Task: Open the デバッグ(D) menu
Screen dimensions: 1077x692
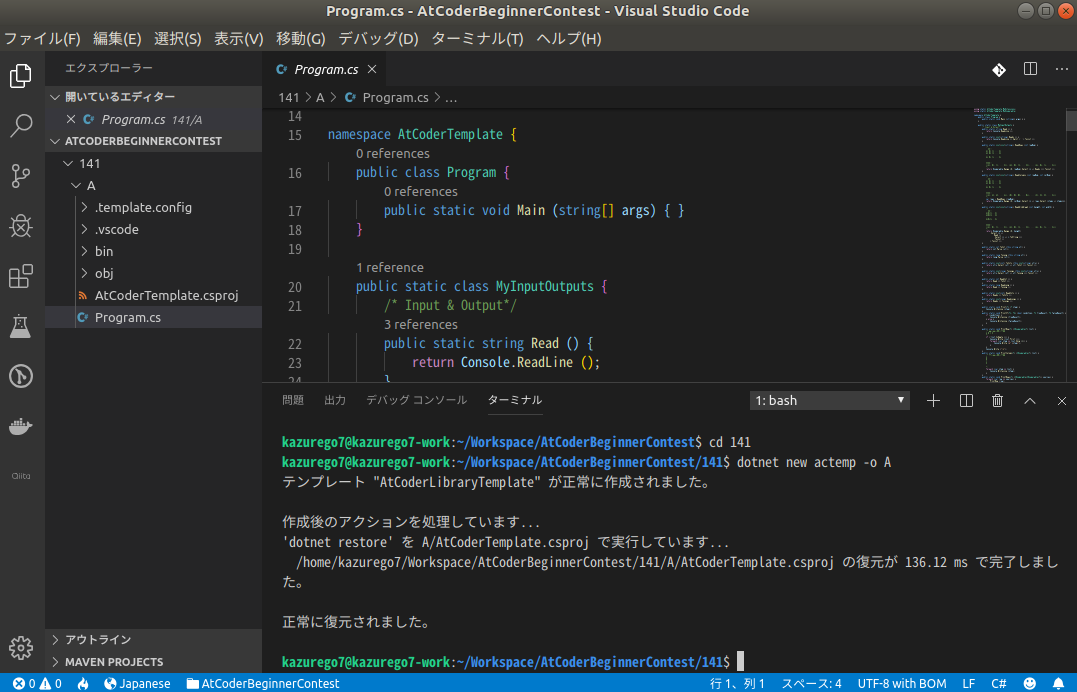Action: [x=378, y=38]
